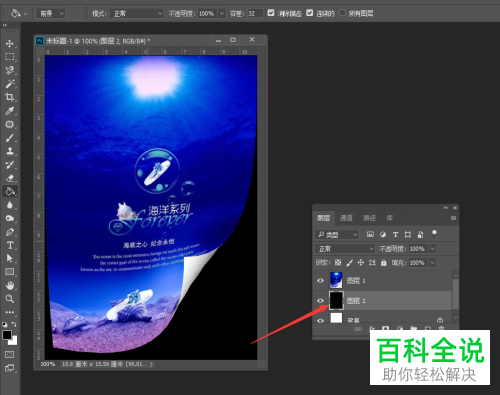Screen dimensions: 500x395
Task: Change screen mode icon in toolbox
Action: [10, 368]
